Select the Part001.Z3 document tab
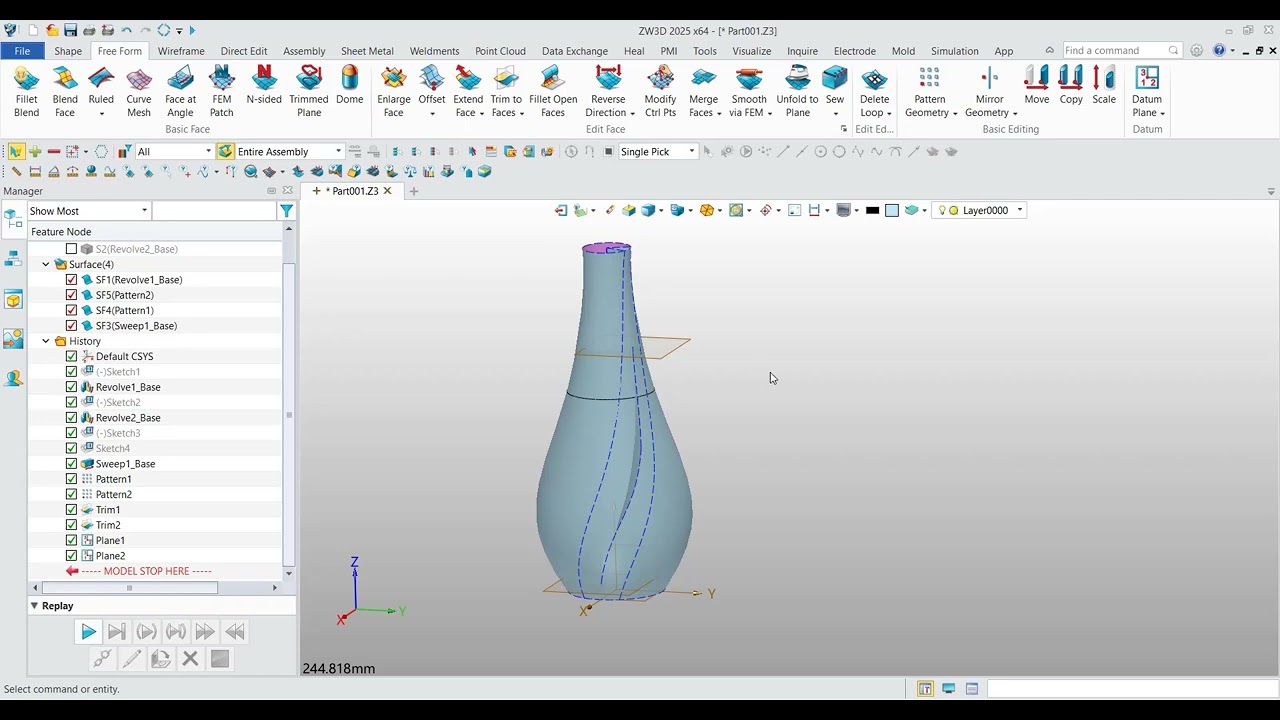The height and width of the screenshot is (720, 1280). [355, 191]
